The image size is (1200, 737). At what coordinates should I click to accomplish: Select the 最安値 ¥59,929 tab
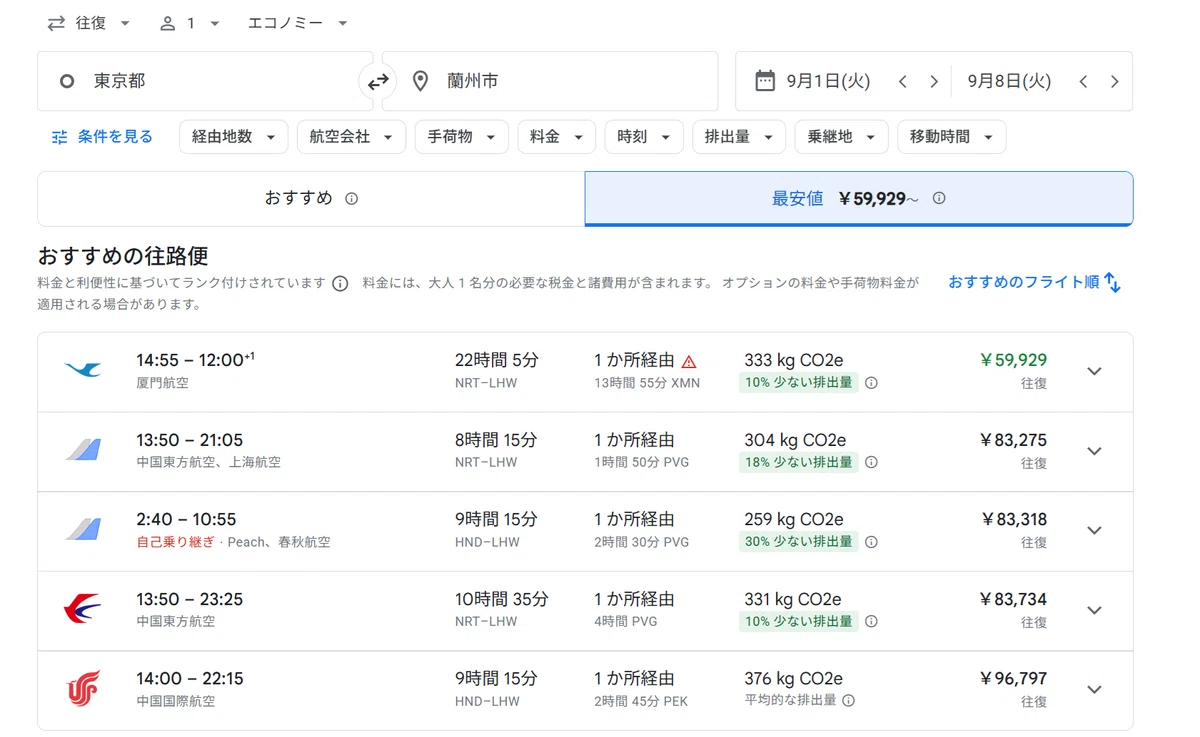click(x=859, y=199)
